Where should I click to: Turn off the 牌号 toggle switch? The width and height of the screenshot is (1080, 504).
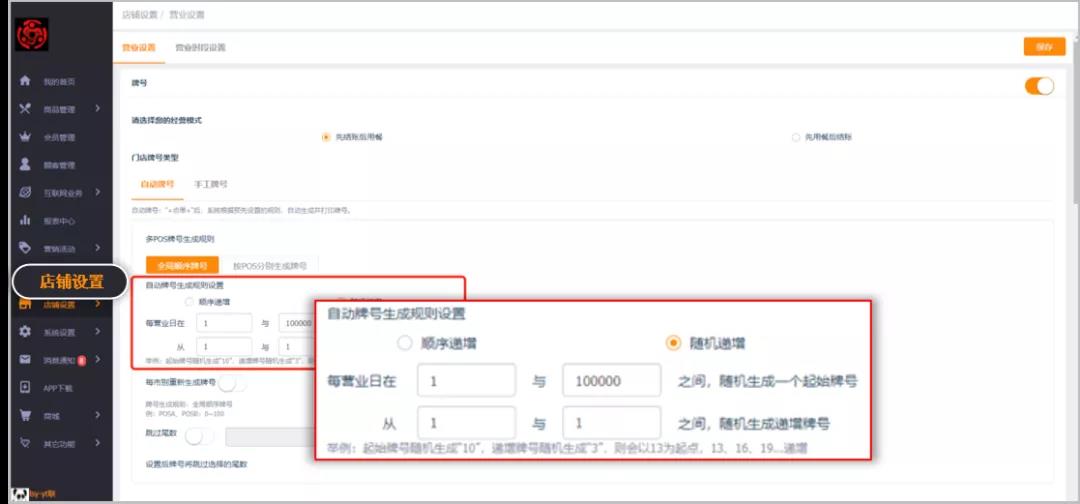pyautogui.click(x=1039, y=86)
